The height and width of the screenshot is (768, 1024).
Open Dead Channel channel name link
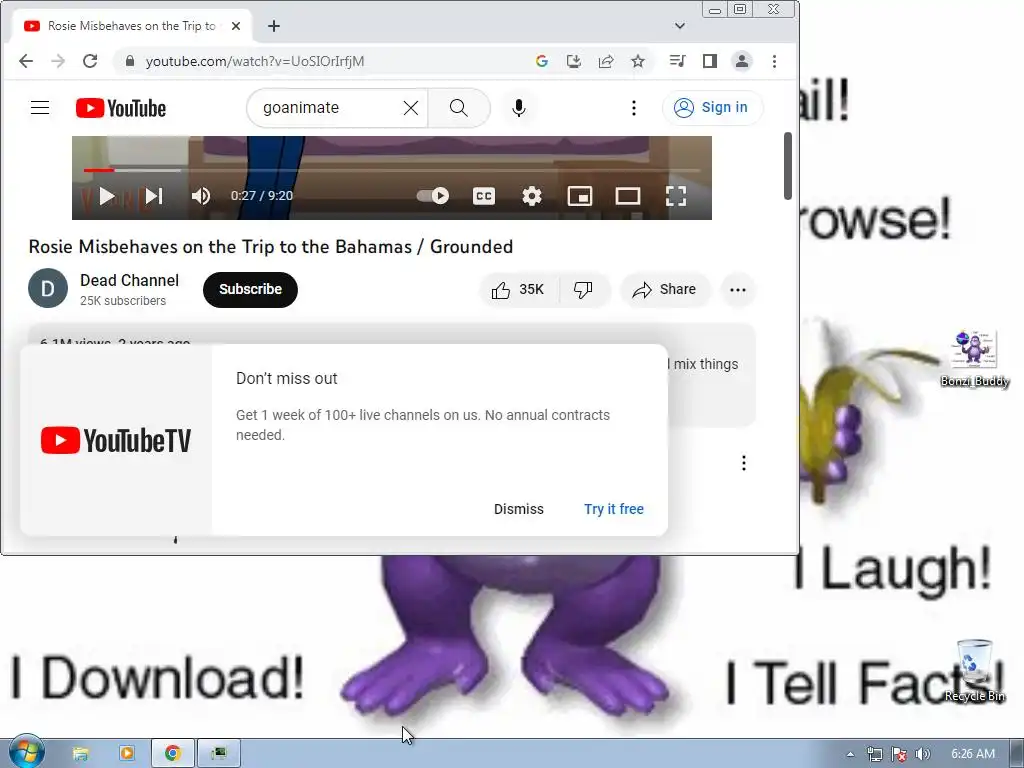coord(129,280)
